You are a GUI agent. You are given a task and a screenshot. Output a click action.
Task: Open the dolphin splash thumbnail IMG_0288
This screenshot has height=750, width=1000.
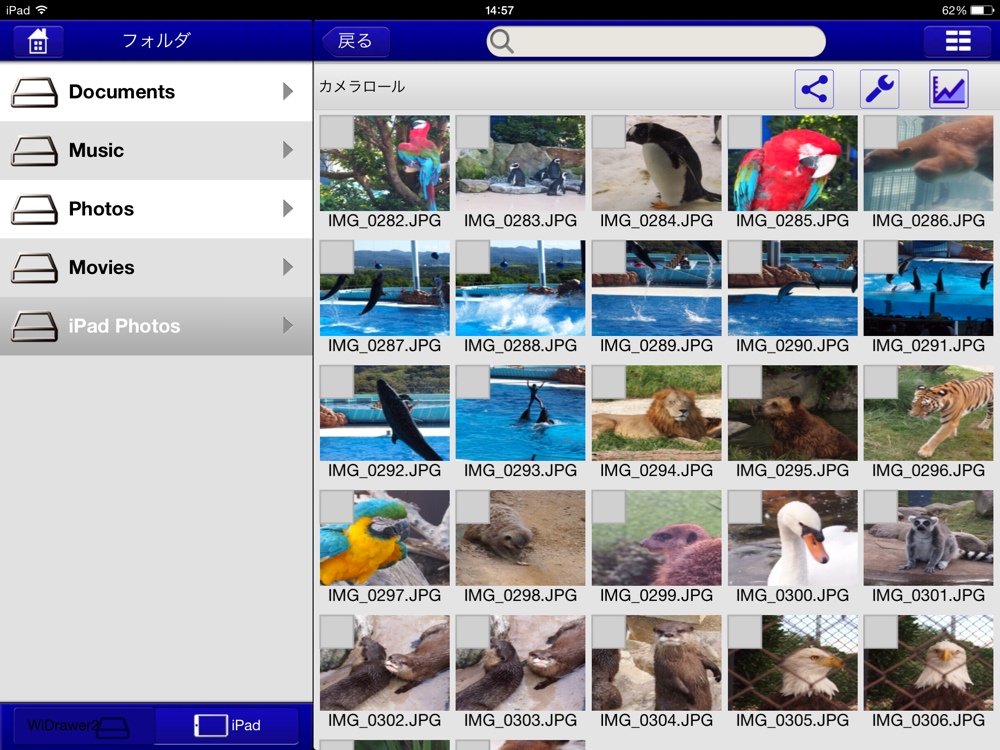coord(520,288)
